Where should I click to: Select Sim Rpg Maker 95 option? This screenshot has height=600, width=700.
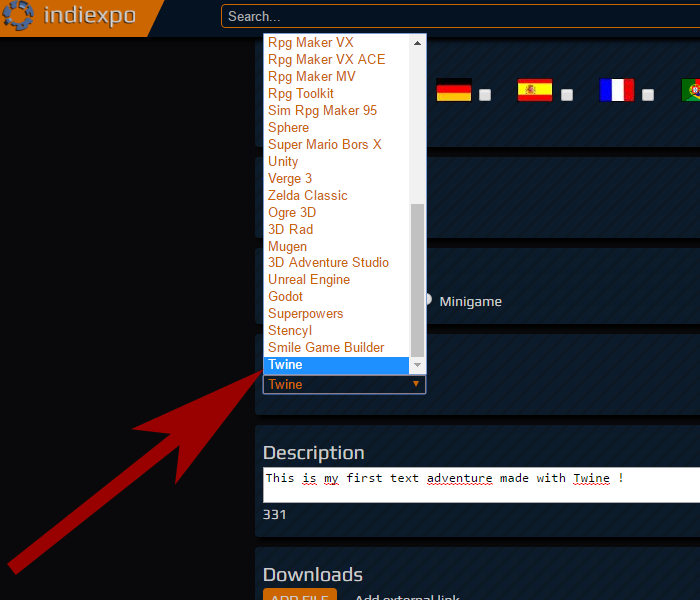336,110
